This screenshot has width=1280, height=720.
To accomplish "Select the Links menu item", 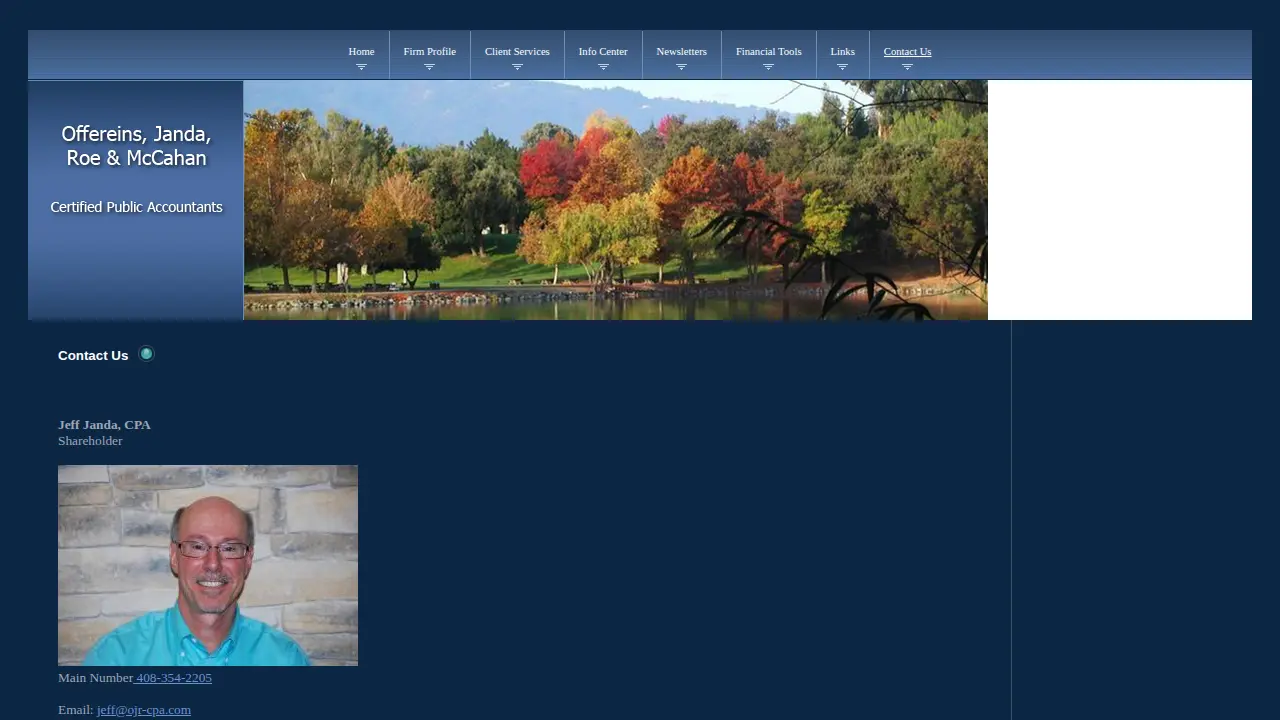I will point(843,52).
